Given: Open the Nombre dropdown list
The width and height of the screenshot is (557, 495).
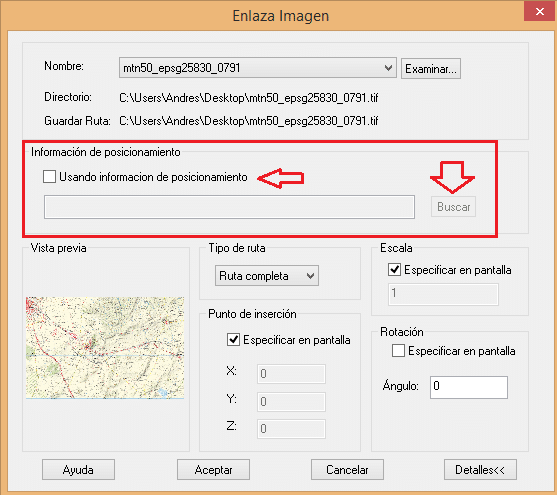Looking at the screenshot, I should coord(388,68).
